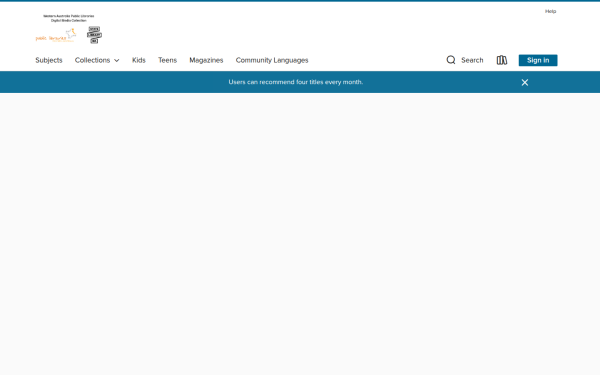Go to the Subjects page
This screenshot has width=600, height=375.
coord(49,60)
